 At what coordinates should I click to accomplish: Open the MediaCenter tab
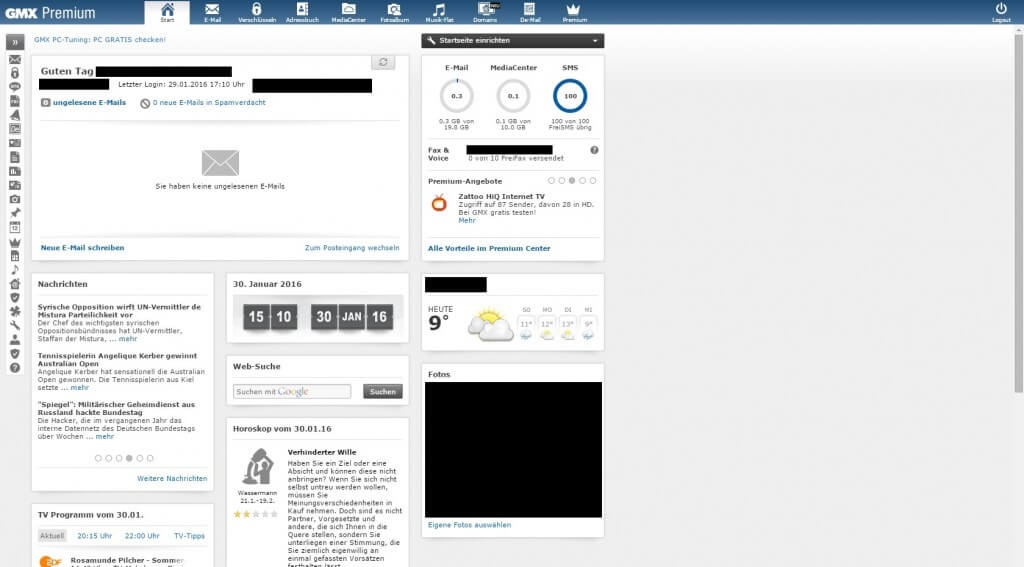click(x=349, y=12)
